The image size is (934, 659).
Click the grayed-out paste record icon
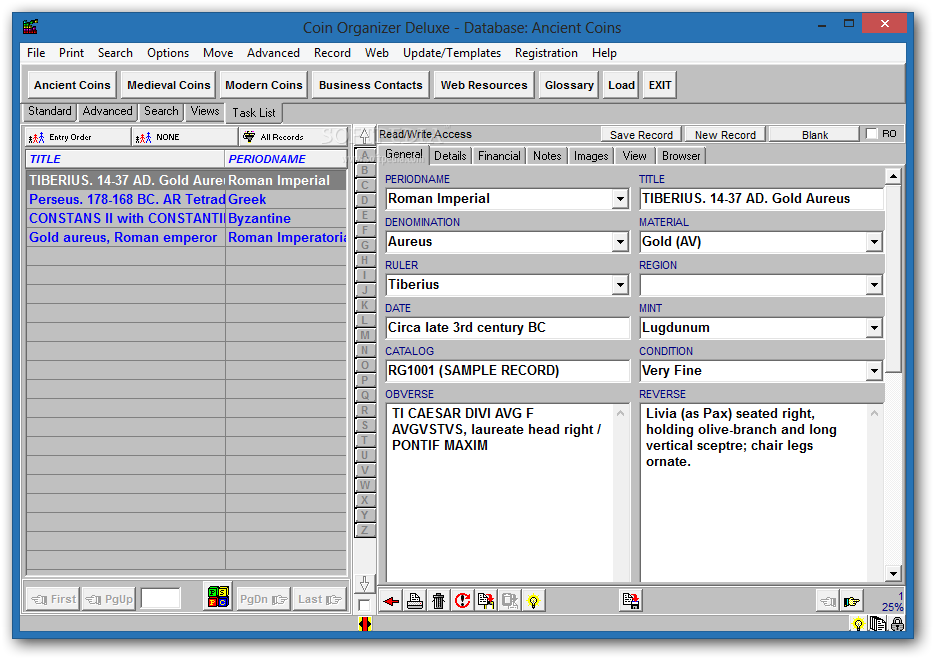click(510, 601)
